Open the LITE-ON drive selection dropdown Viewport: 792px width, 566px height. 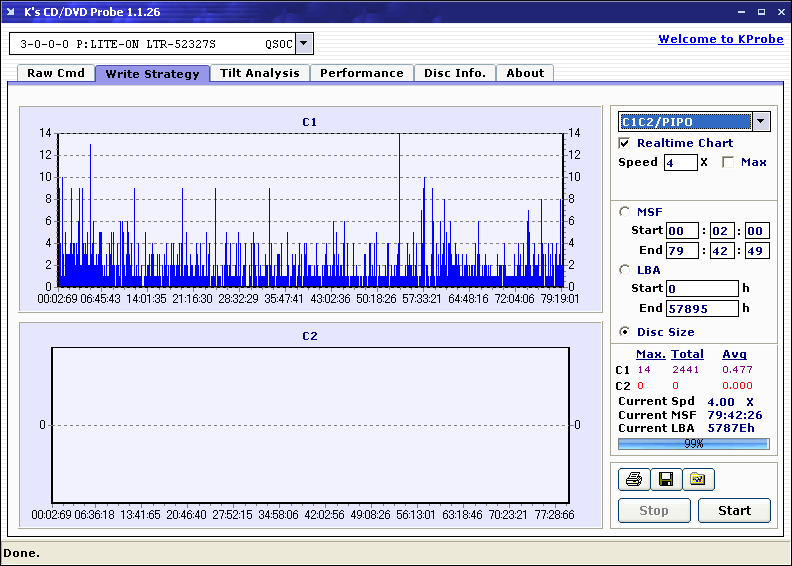304,44
